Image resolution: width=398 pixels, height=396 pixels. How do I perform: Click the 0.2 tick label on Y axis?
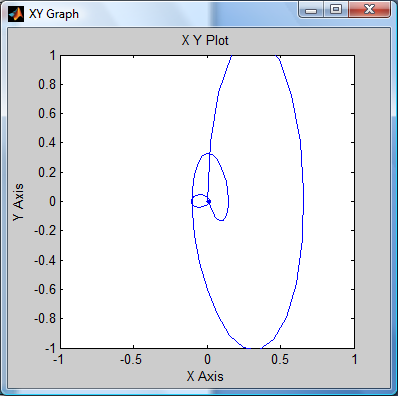(47, 172)
